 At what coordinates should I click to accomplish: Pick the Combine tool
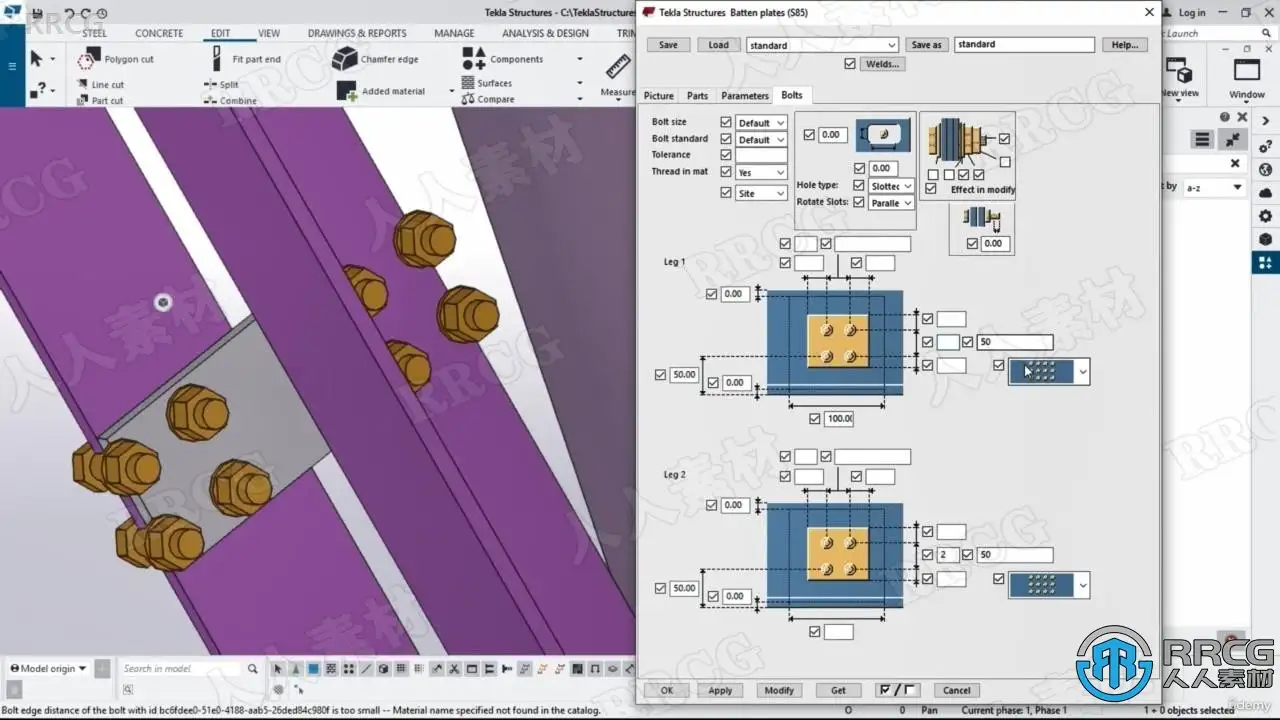point(231,100)
